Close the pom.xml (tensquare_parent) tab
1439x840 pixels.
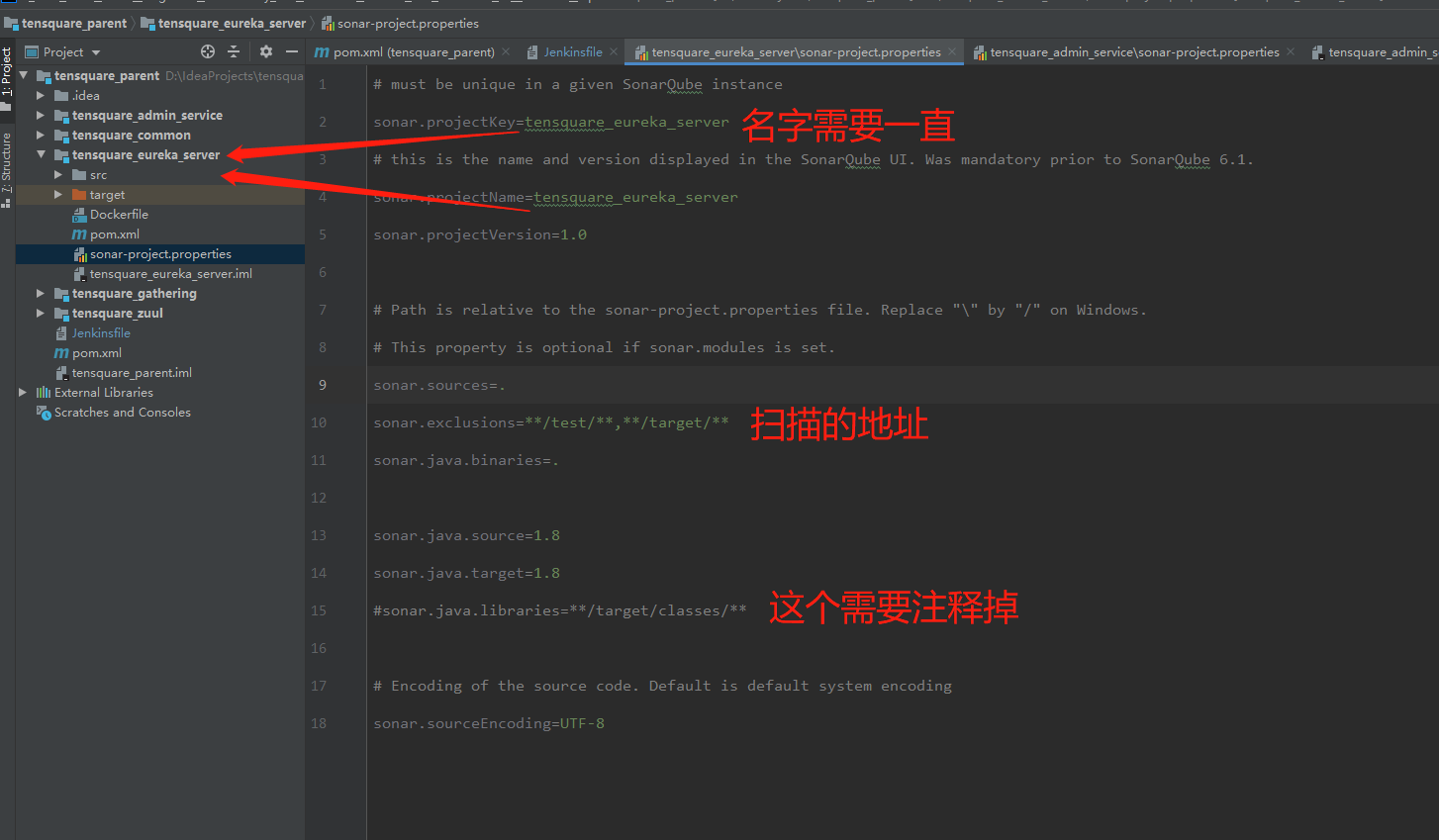[x=506, y=51]
